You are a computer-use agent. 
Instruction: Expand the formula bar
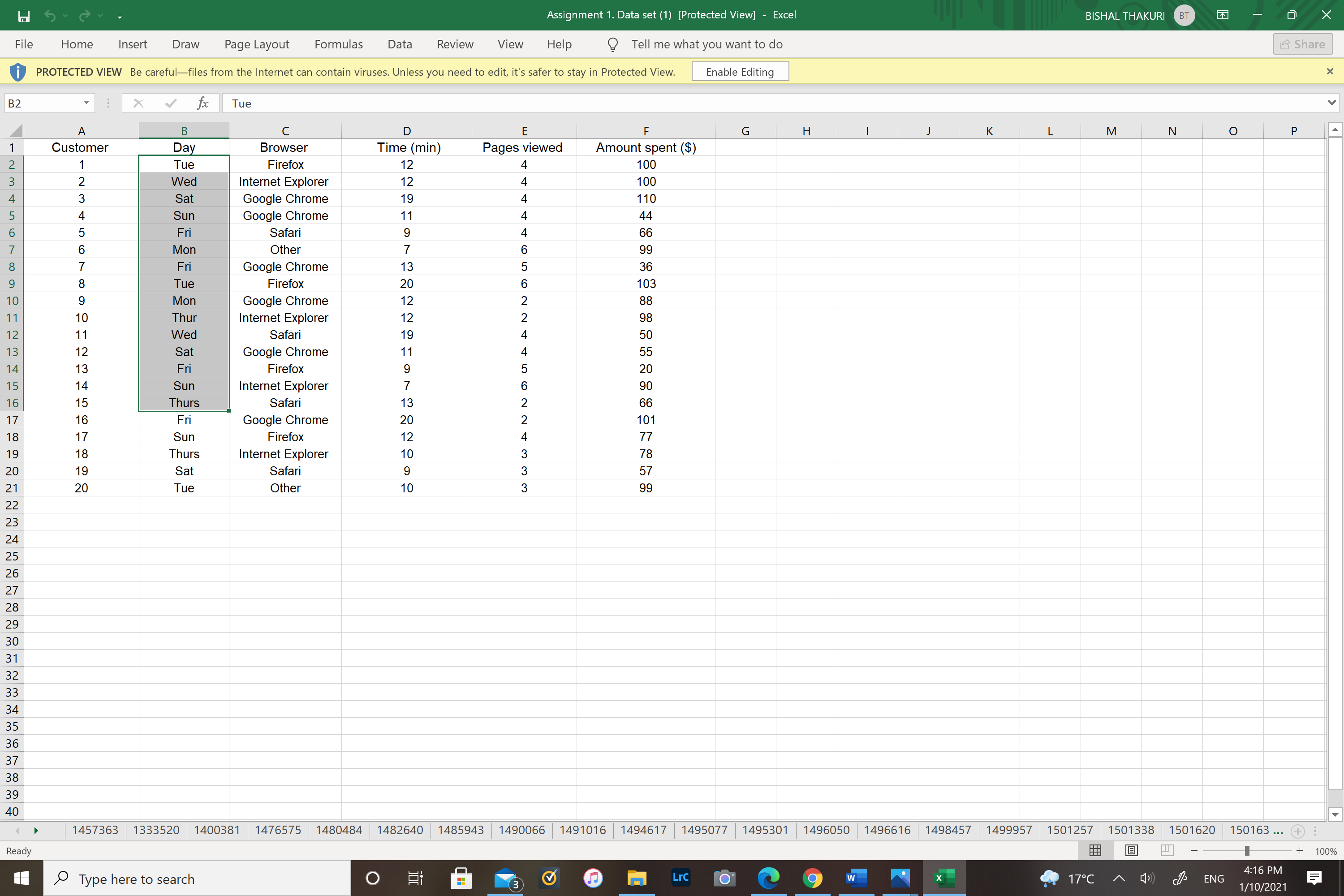point(1331,103)
